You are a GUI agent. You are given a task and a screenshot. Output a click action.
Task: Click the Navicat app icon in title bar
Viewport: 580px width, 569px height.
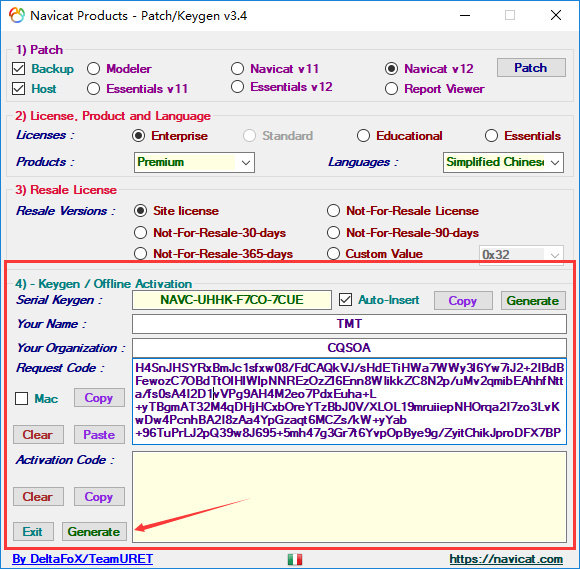click(x=17, y=16)
